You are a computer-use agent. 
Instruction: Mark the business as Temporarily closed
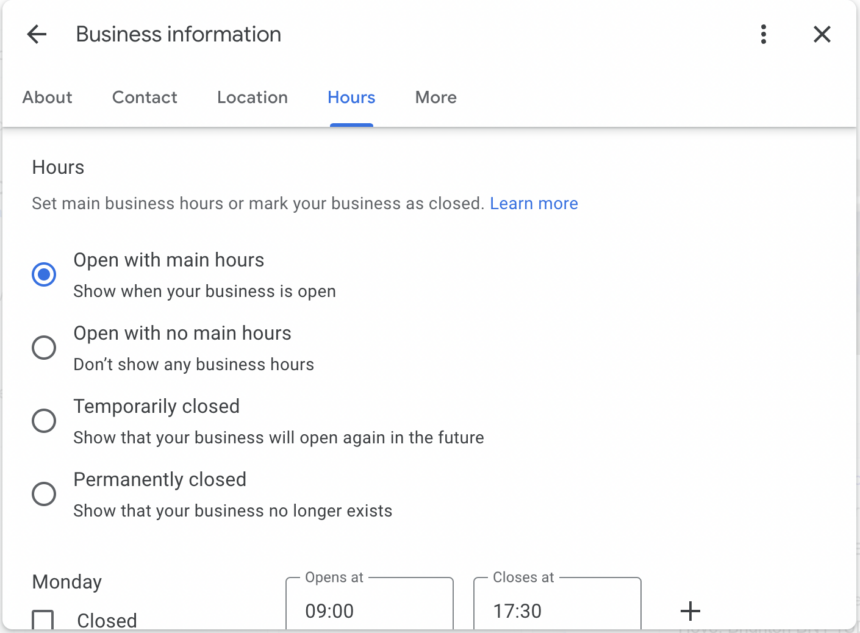(x=44, y=420)
